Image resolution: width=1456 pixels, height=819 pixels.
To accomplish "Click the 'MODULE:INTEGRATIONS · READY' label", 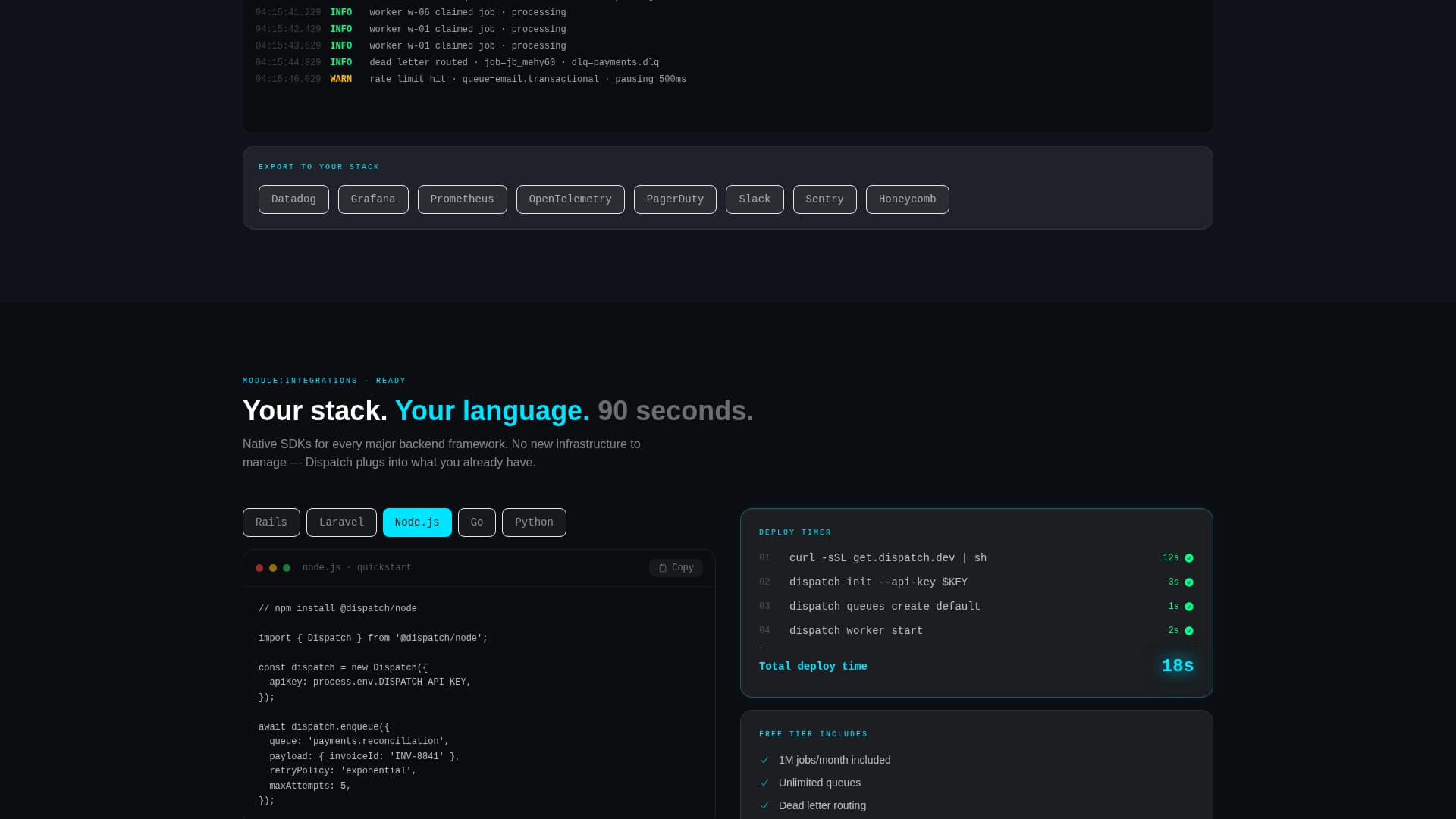I will pyautogui.click(x=325, y=381).
